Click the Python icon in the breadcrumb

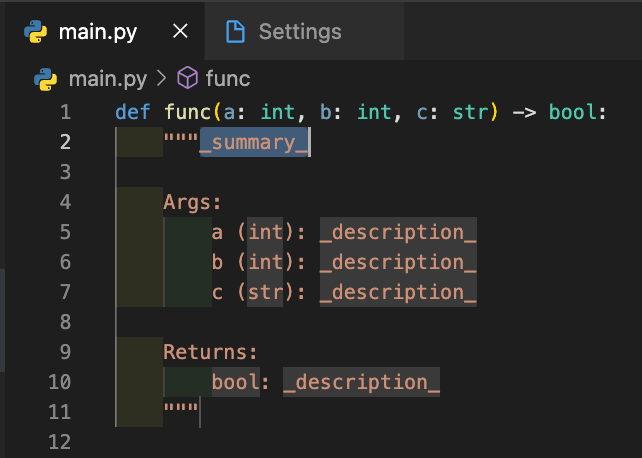45,79
